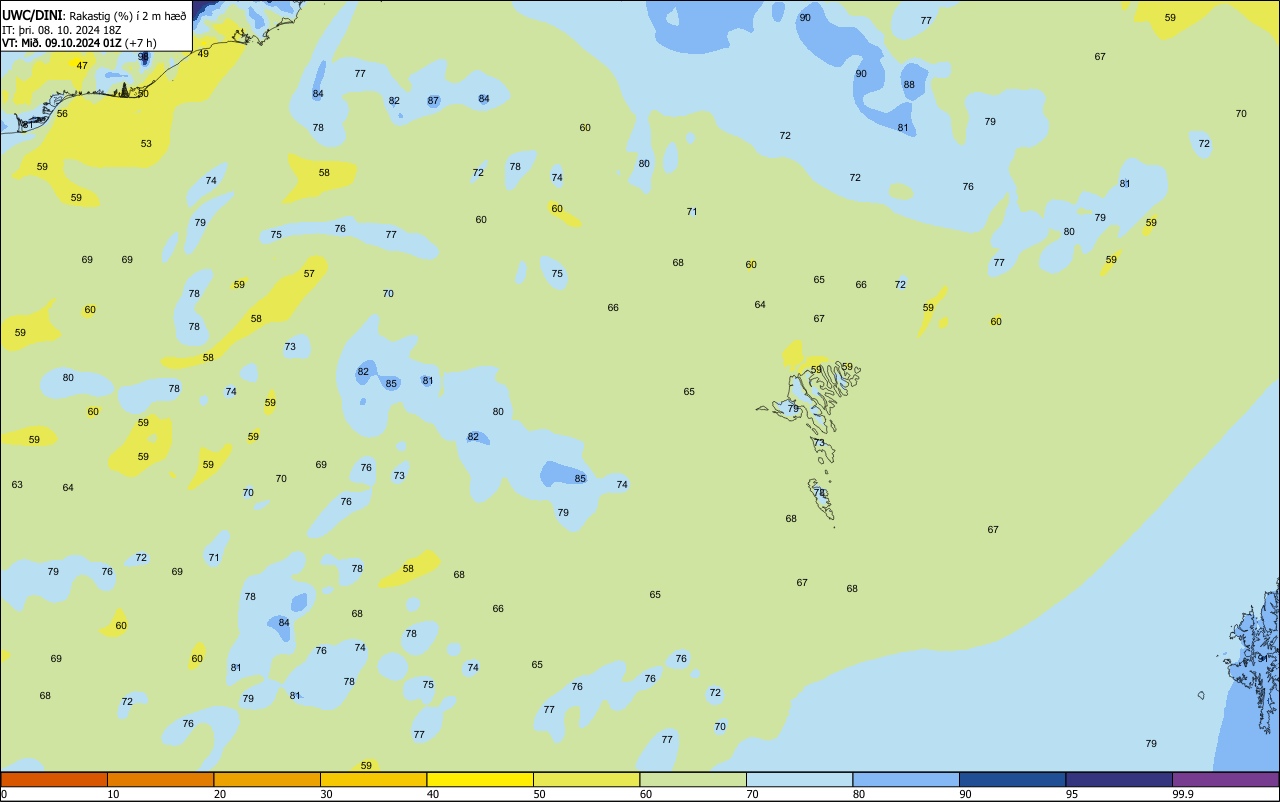Select the 'VT: Mið. 09.10.2024 01Z' valid time
Image resolution: width=1280 pixels, height=802 pixels.
(62, 43)
